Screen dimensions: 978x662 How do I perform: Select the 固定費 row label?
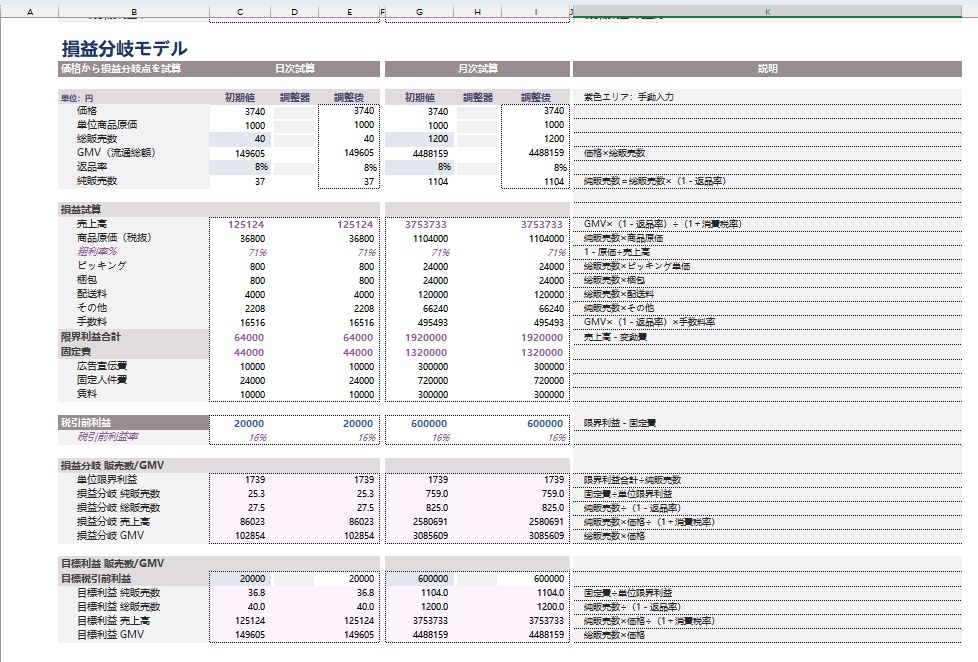coord(133,352)
